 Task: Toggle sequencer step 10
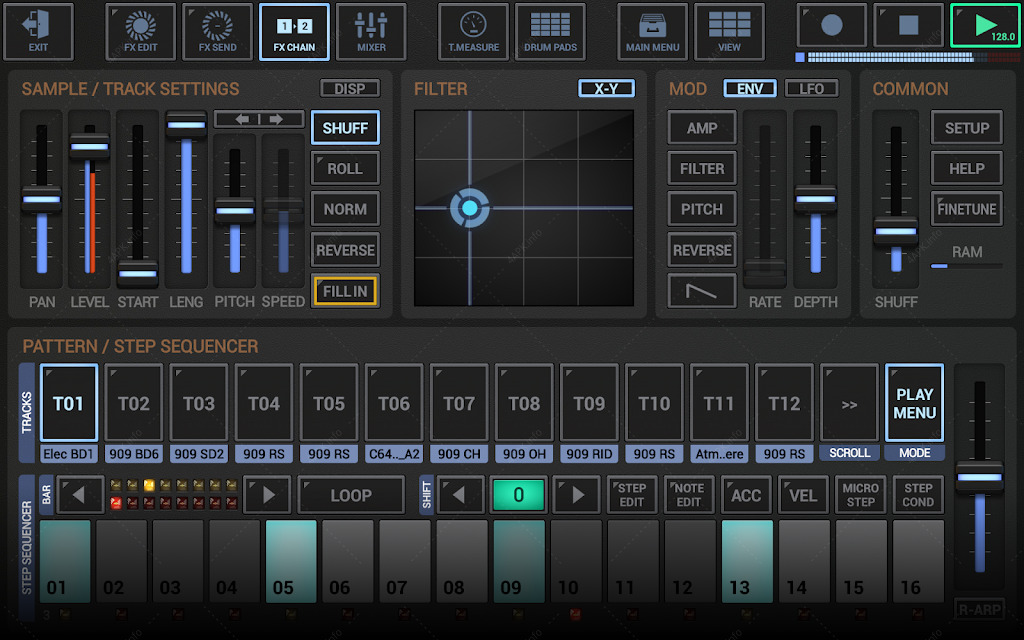coord(575,561)
